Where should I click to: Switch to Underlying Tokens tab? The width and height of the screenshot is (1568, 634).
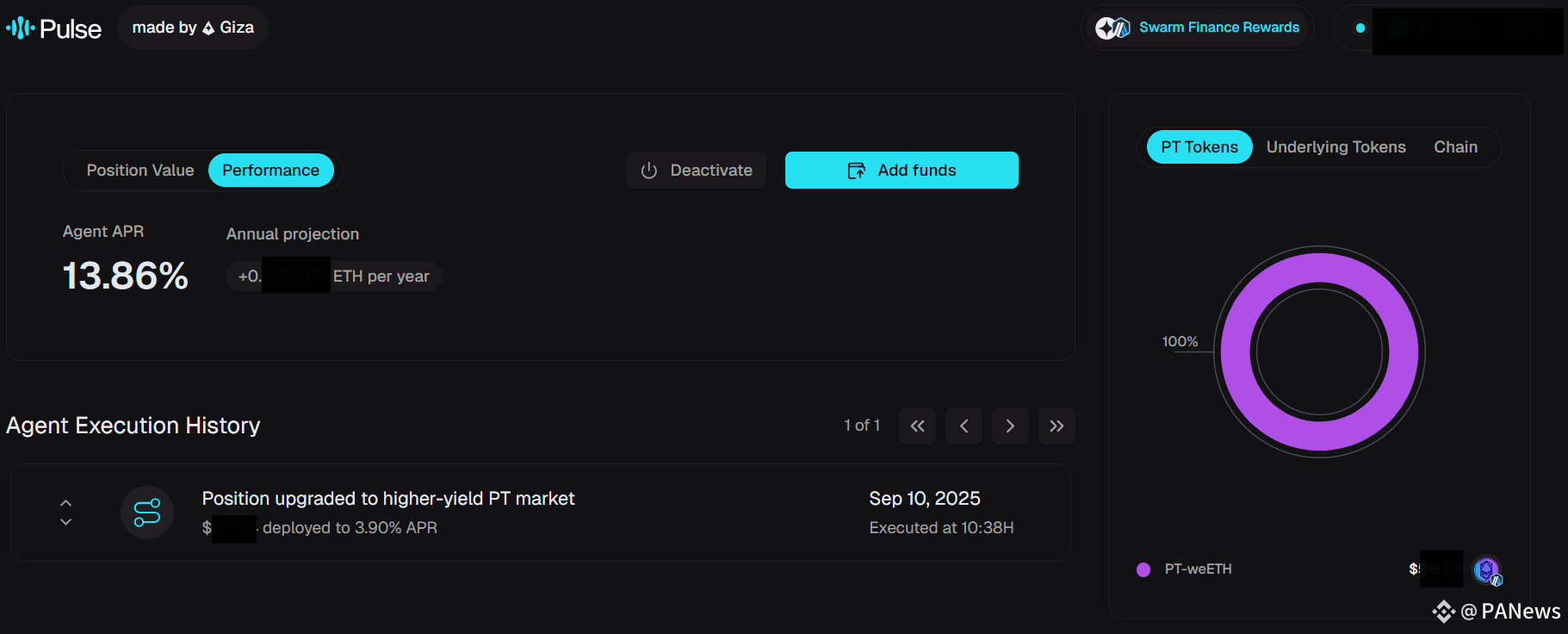click(1336, 147)
